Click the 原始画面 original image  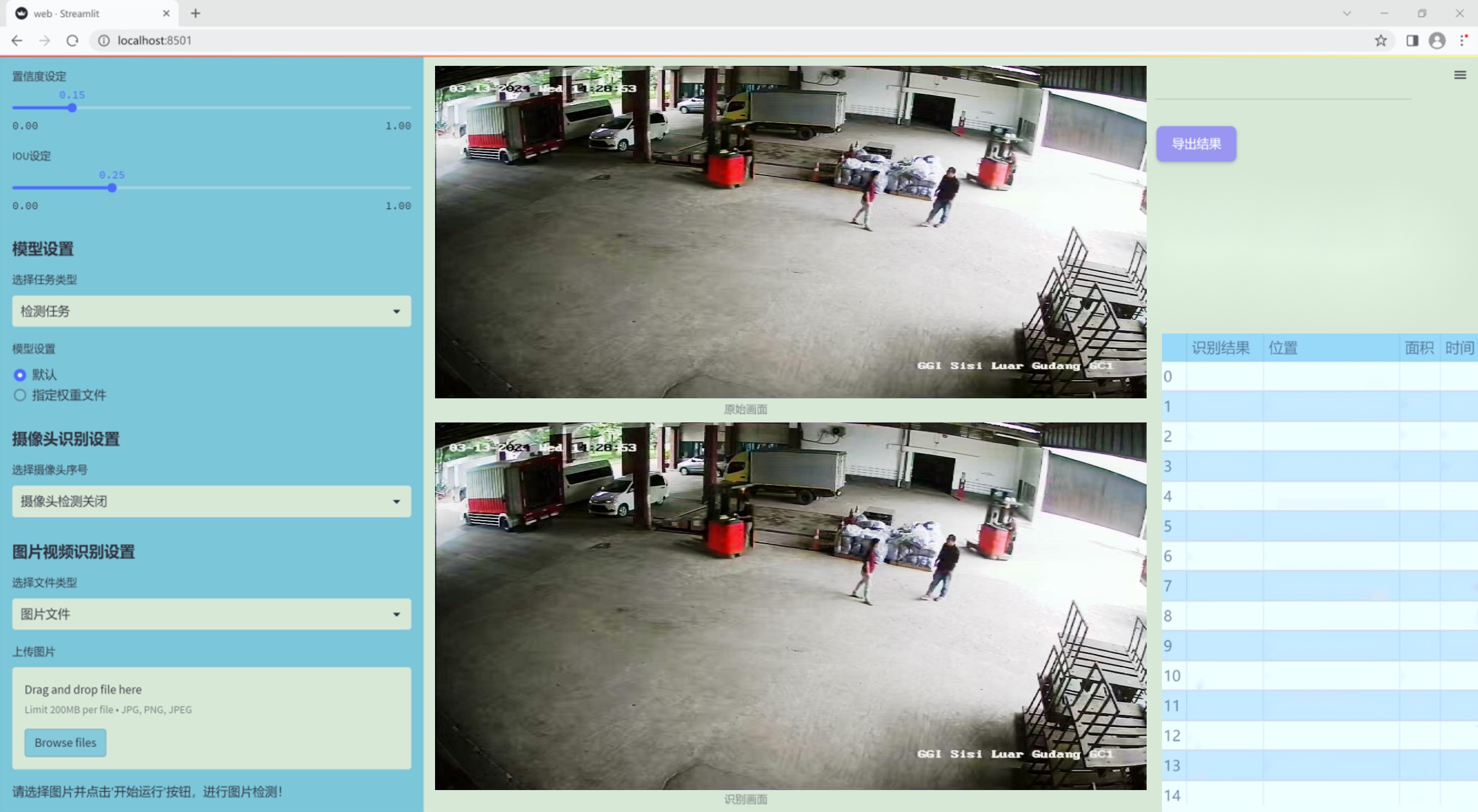[790, 232]
